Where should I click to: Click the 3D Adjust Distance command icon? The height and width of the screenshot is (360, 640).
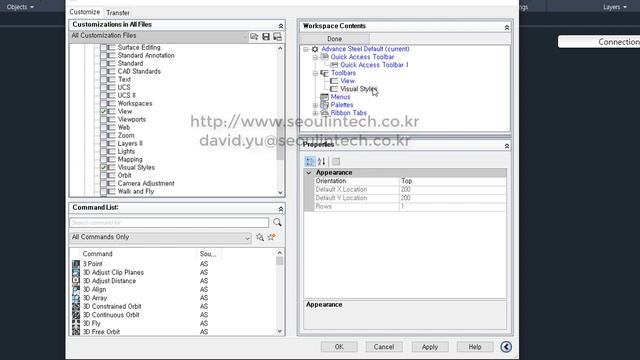pyautogui.click(x=76, y=281)
